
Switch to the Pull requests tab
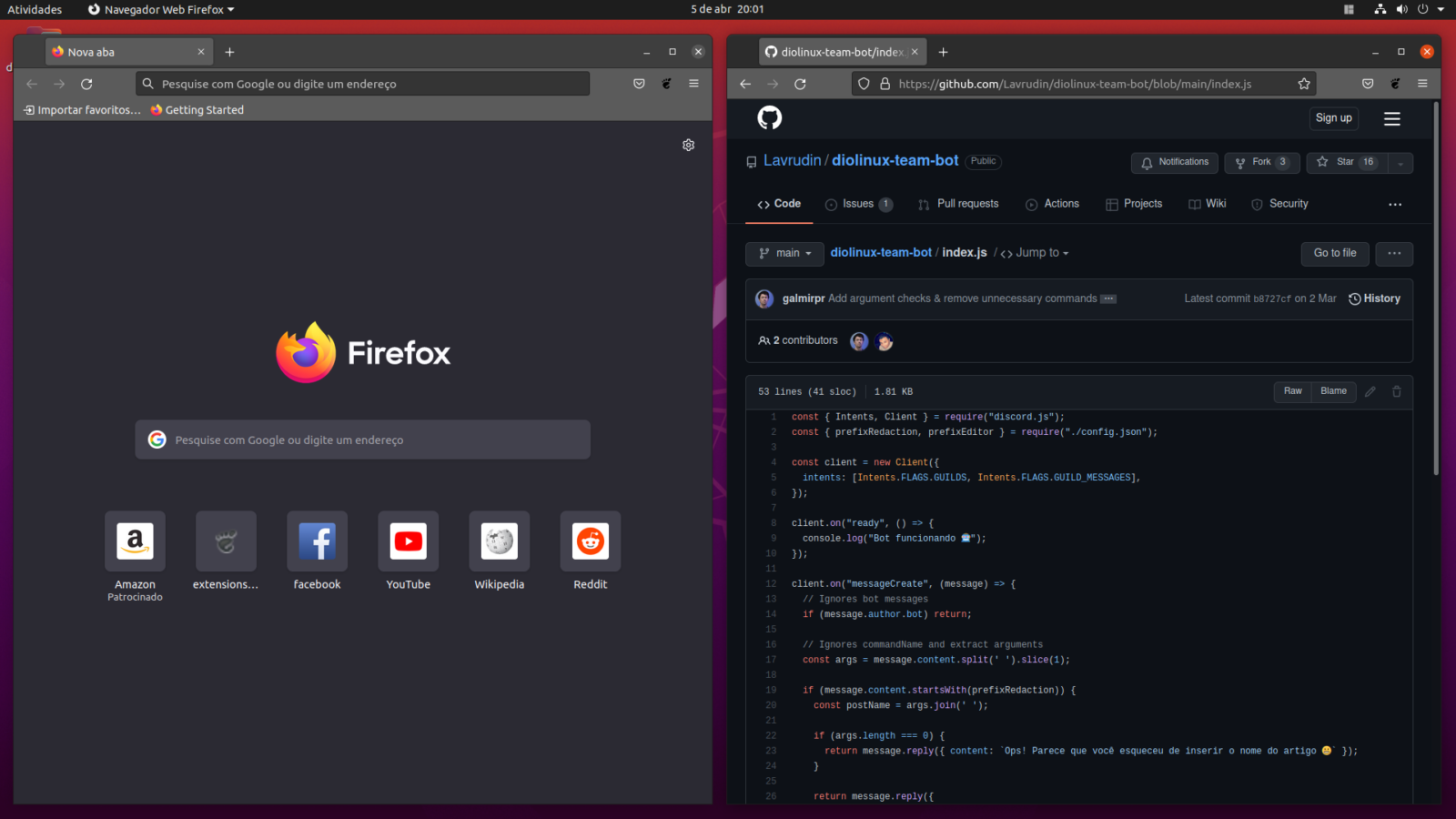click(x=958, y=204)
